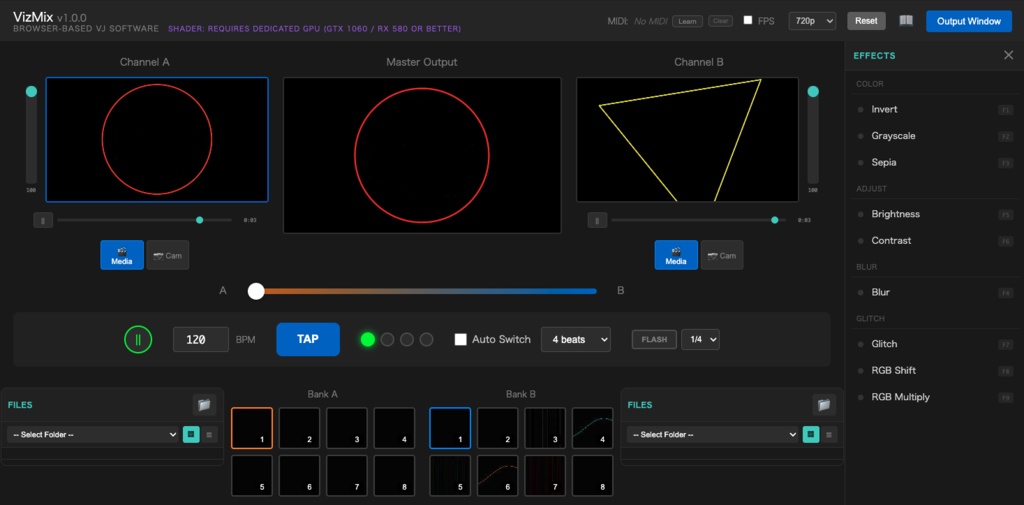Toggle the Invert effect
Screen dimensions: 1024x505
935,110
